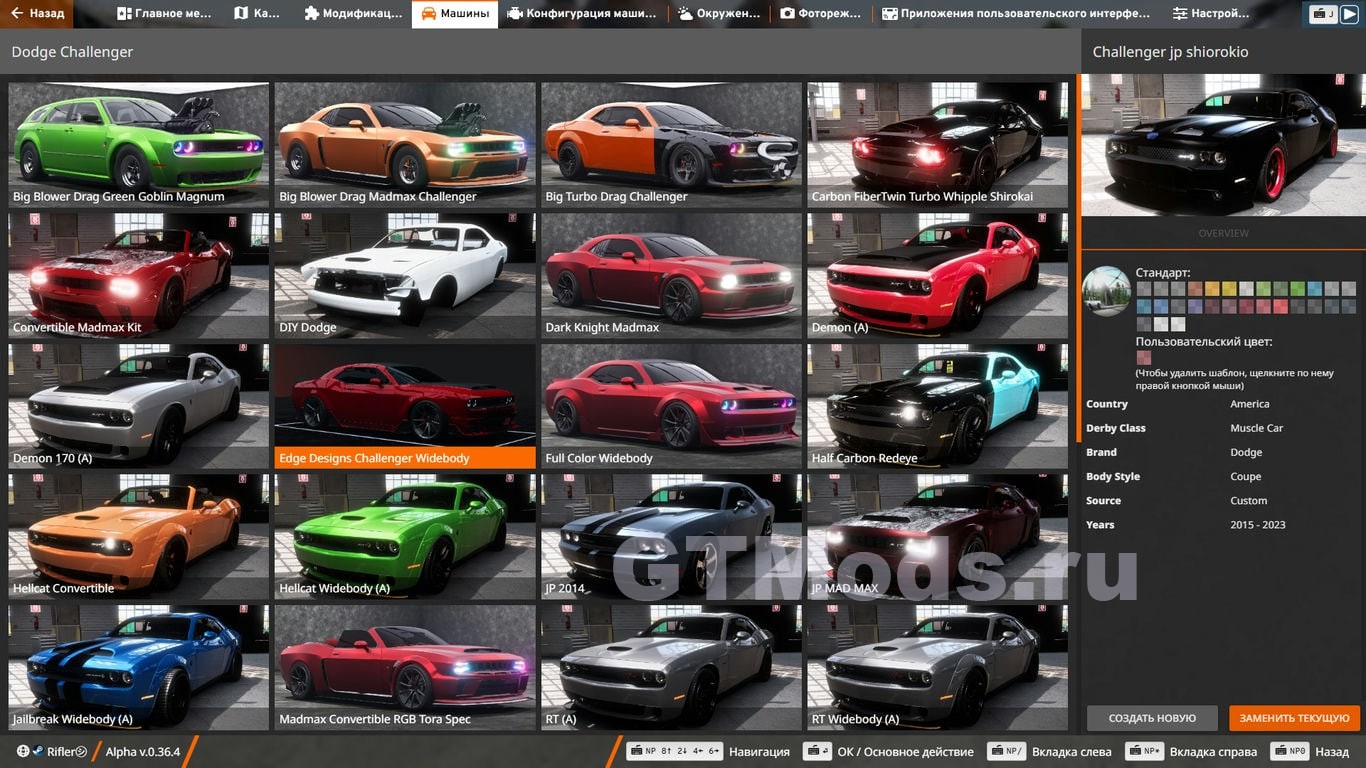Click the Dodge brand value
Screen dimensions: 1366x768
tap(1246, 452)
